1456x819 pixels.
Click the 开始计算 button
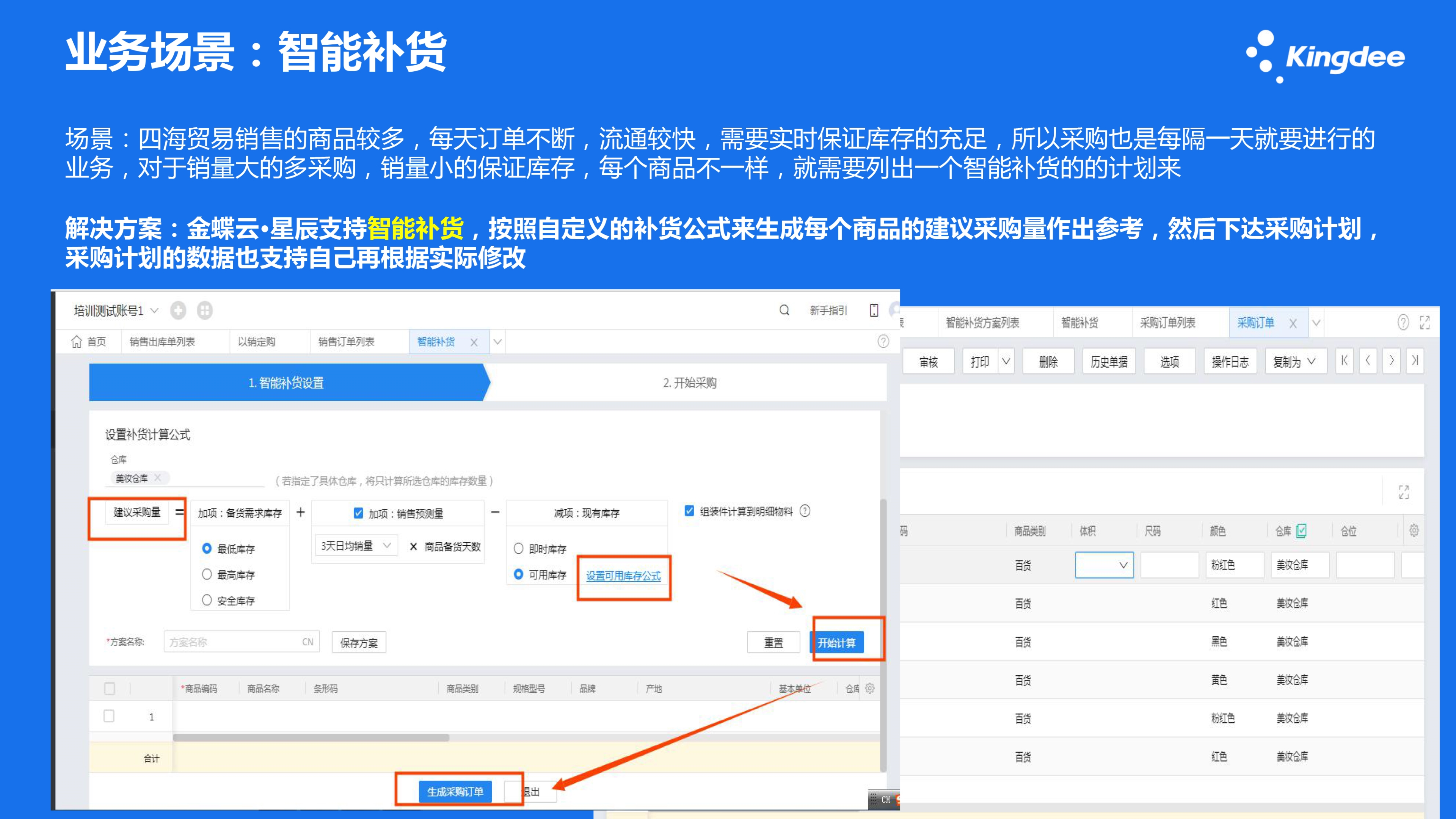point(836,643)
